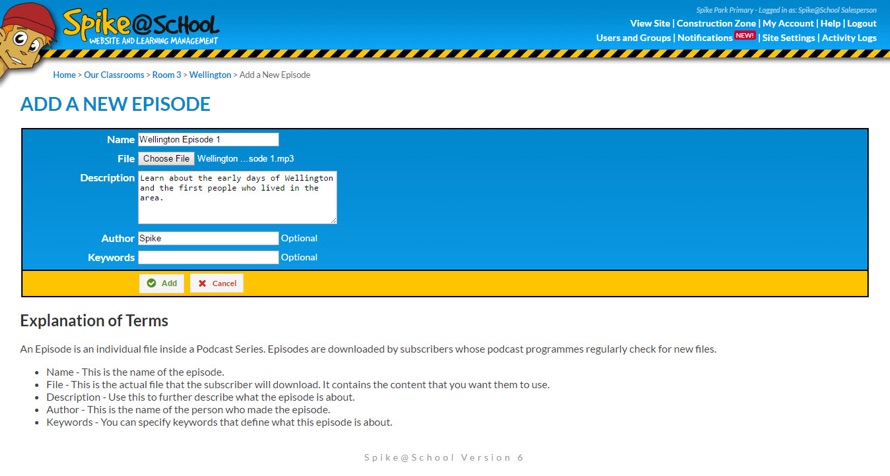View Activity Logs
This screenshot has width=890, height=476.
[x=849, y=38]
